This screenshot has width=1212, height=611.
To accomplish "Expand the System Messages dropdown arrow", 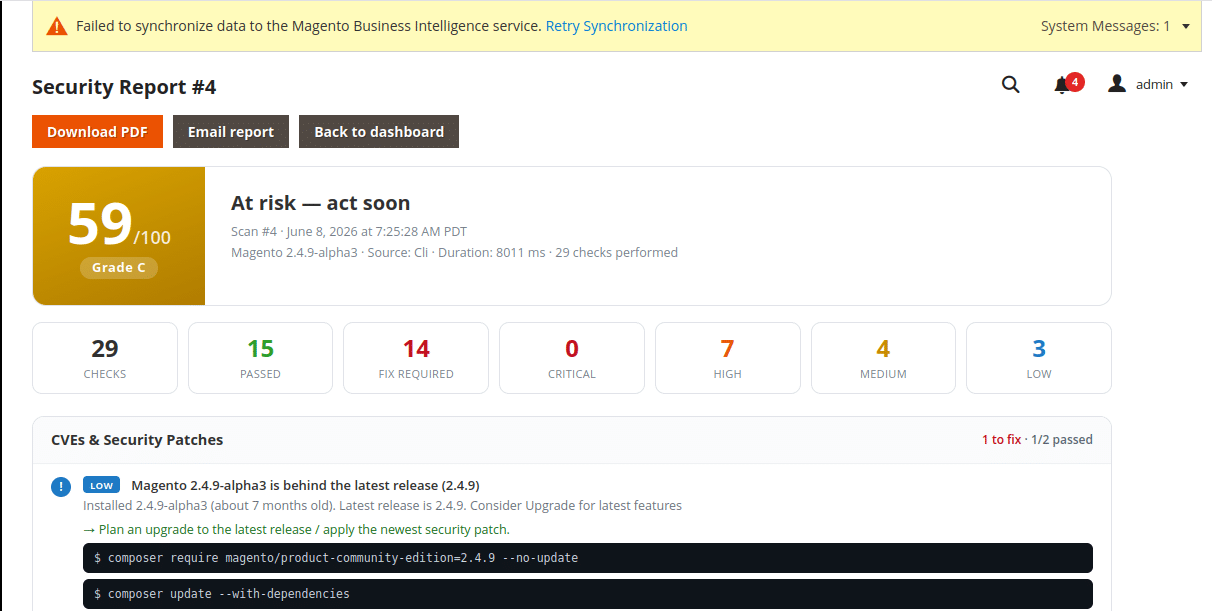I will tap(1186, 26).
